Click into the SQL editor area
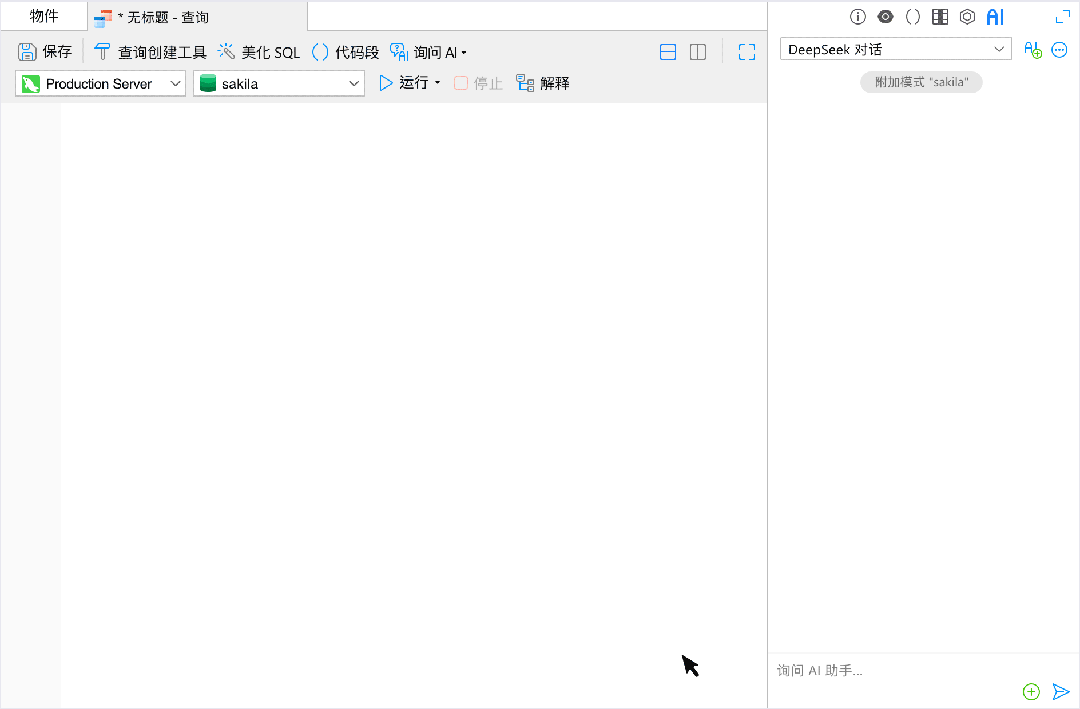 [x=413, y=405]
